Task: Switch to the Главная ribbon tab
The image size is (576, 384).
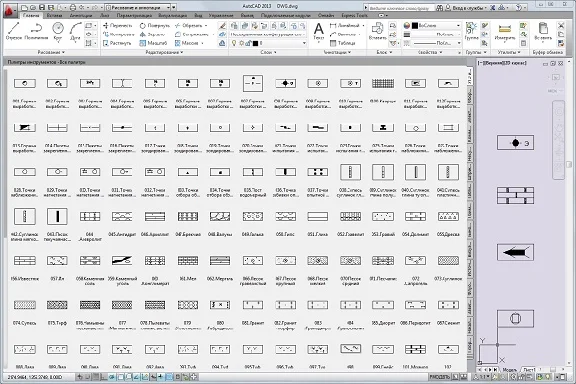Action: [x=31, y=15]
